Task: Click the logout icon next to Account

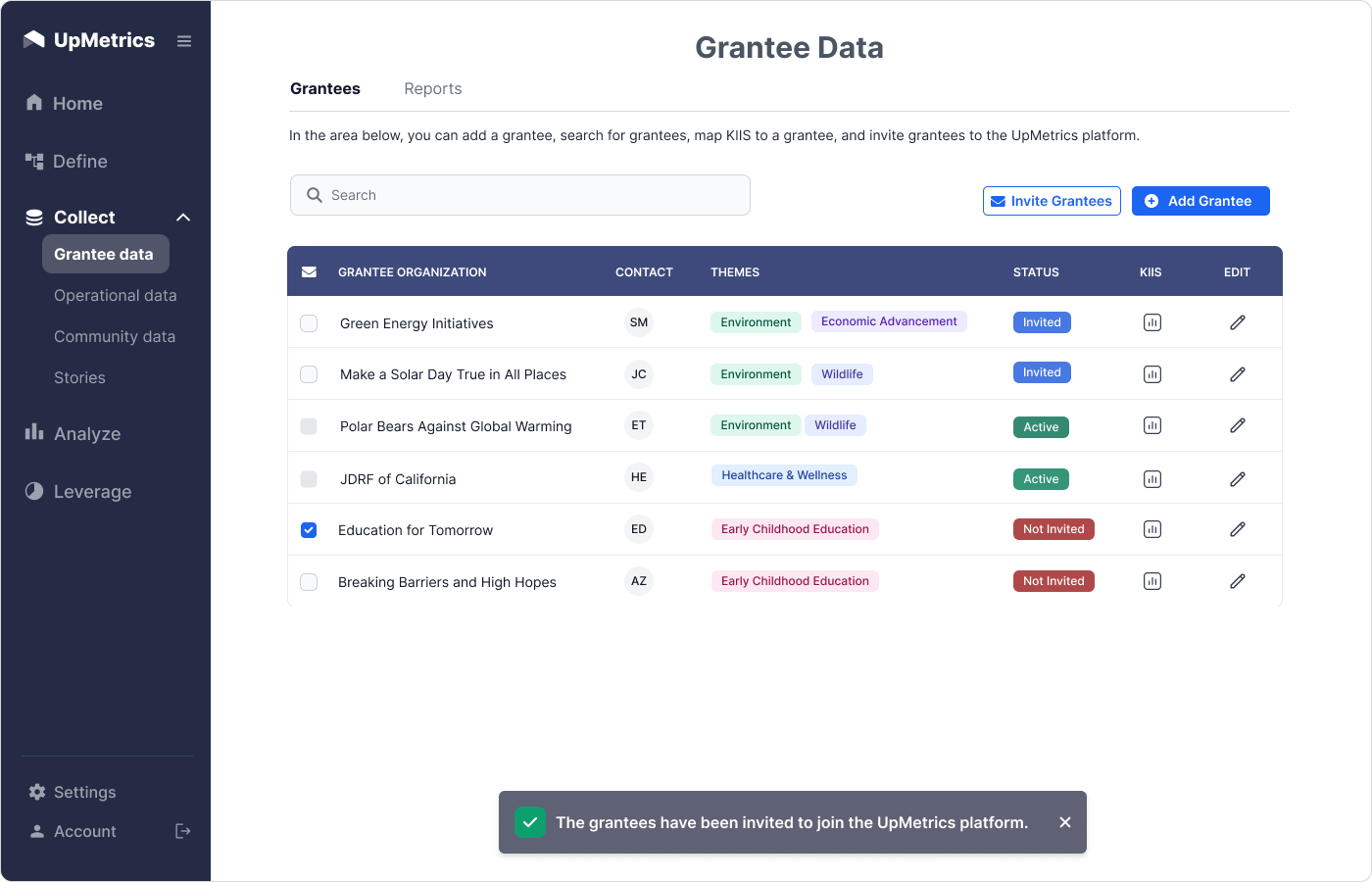Action: click(x=182, y=831)
